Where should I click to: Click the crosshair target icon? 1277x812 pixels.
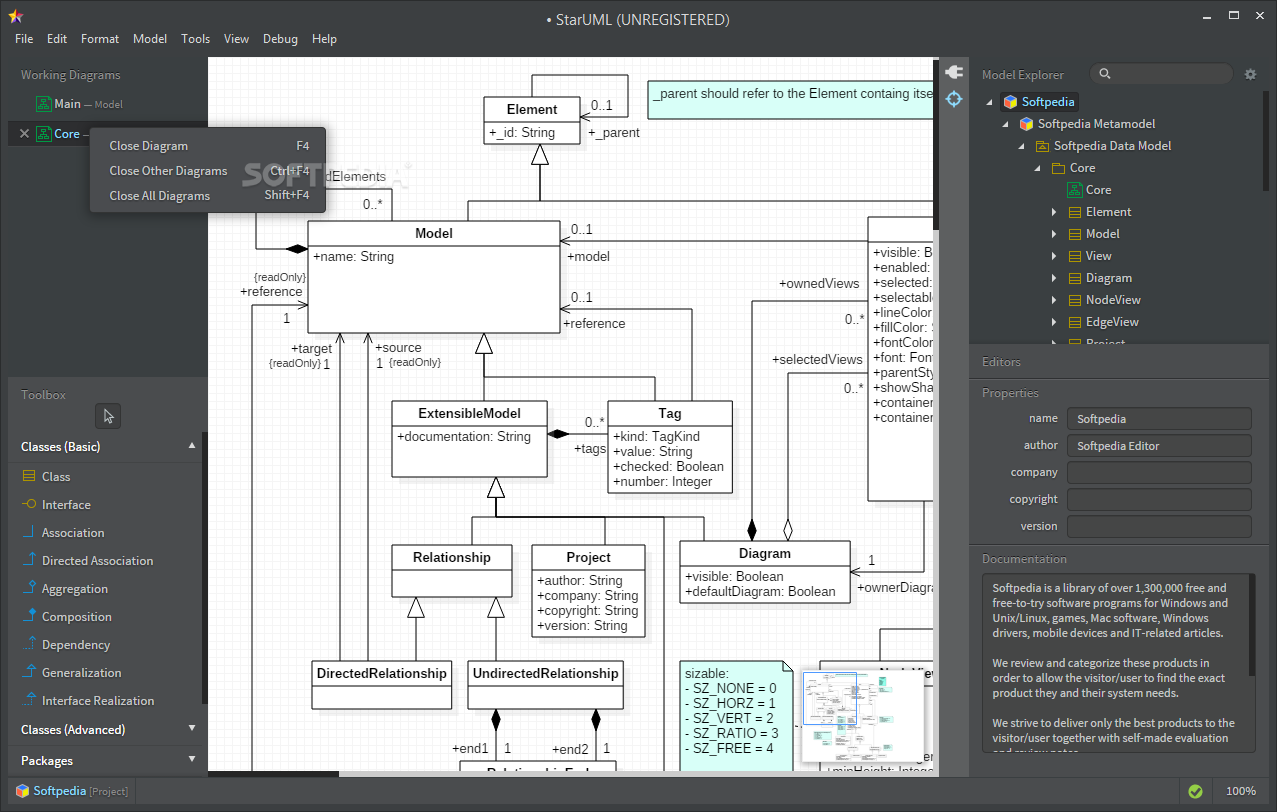click(953, 99)
